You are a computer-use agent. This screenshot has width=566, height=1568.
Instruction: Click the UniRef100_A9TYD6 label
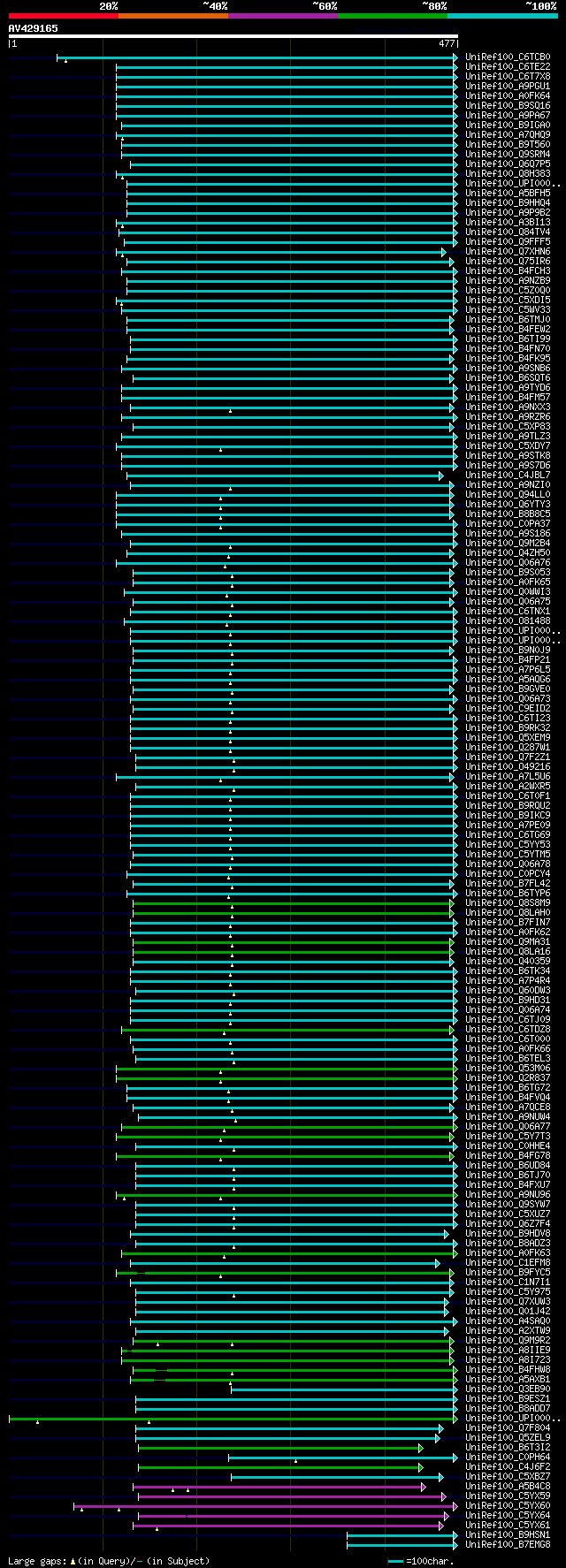click(x=508, y=388)
